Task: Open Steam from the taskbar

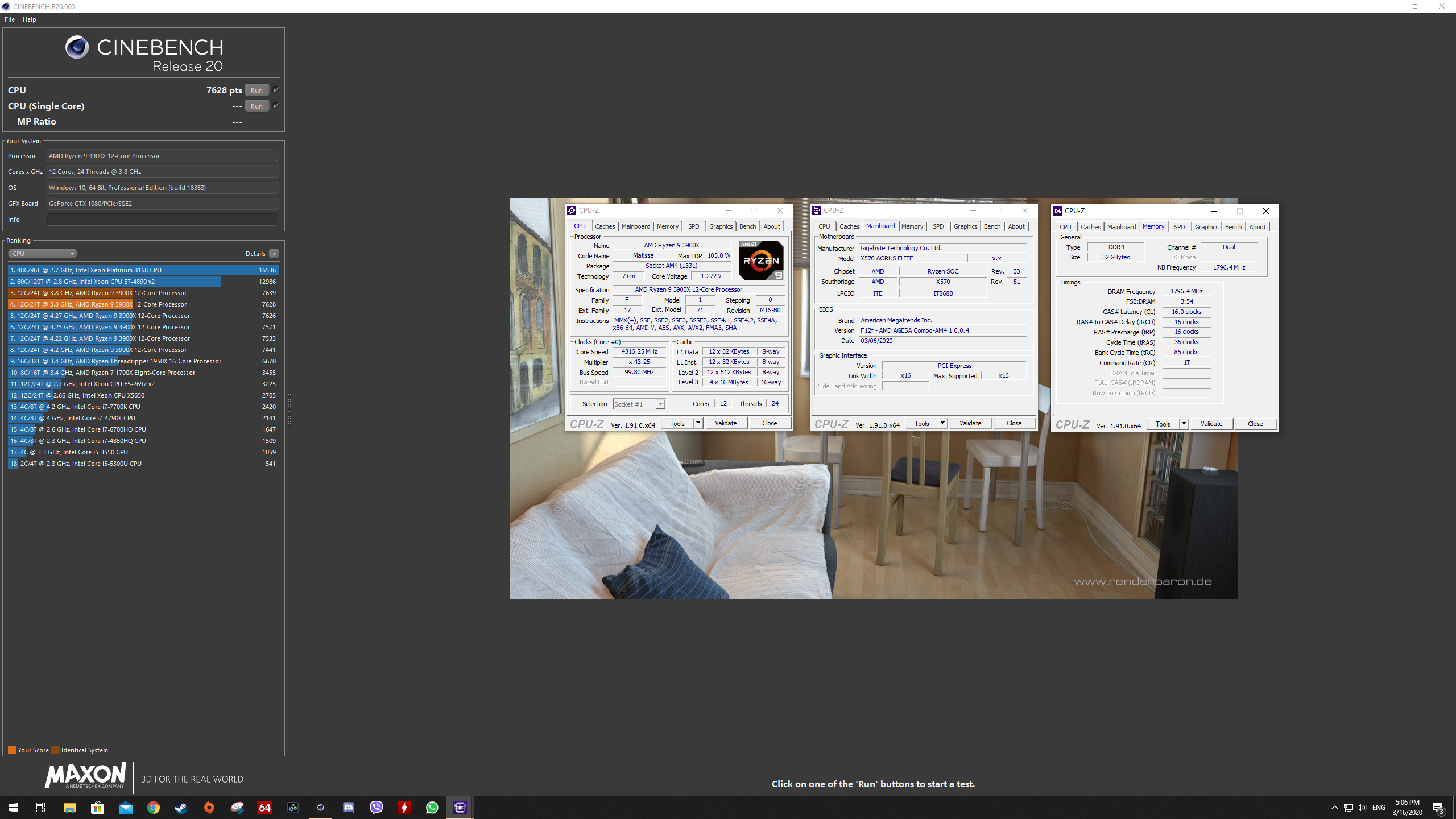Action: coord(181,807)
